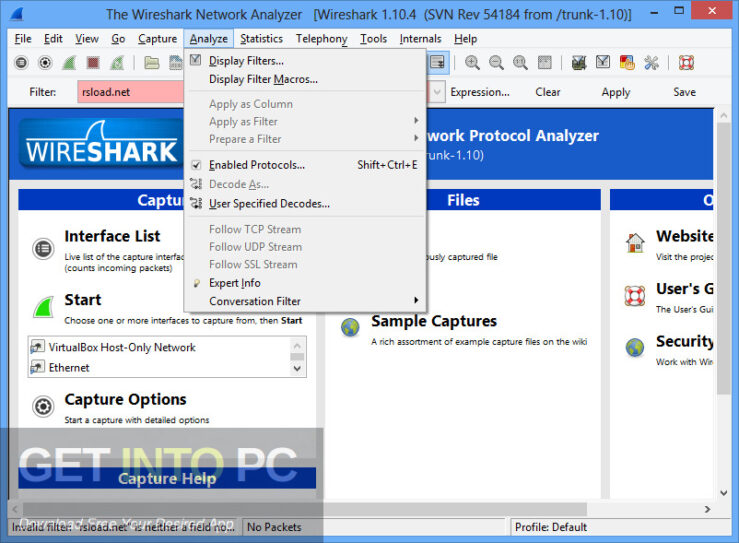Image resolution: width=739 pixels, height=543 pixels.
Task: Click the Save filter button
Action: click(684, 92)
